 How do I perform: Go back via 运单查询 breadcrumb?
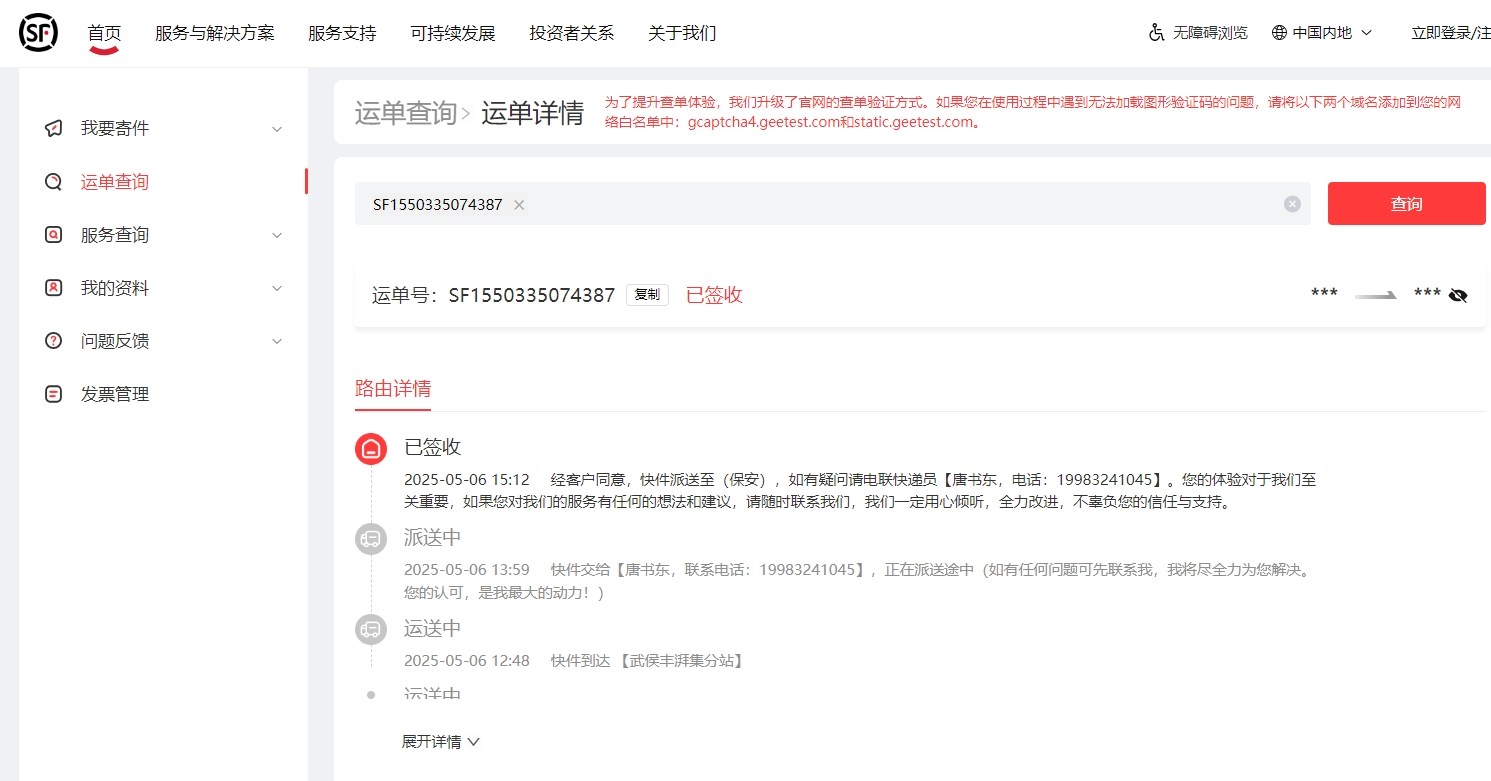405,113
